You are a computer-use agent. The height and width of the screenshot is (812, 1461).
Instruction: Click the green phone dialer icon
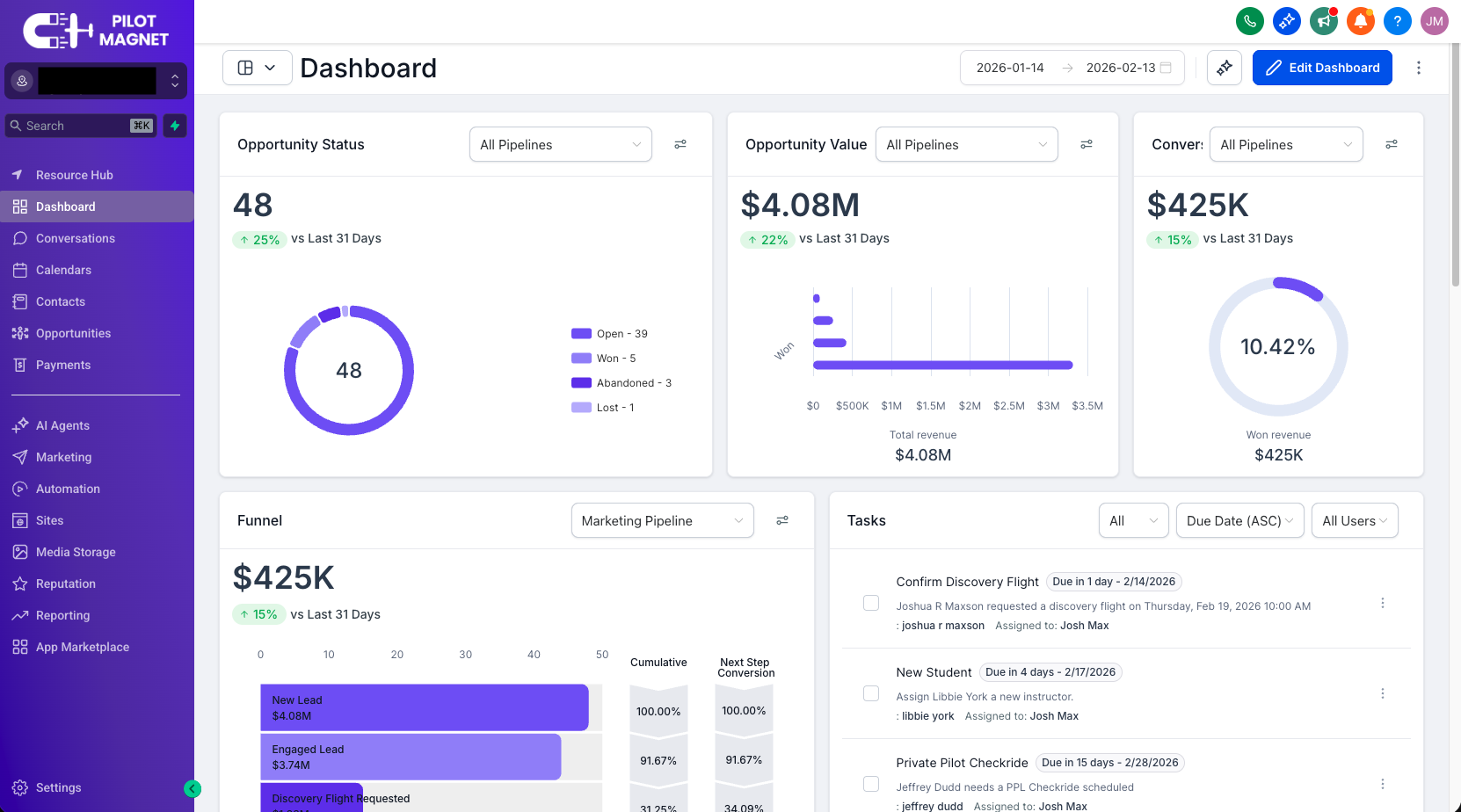pyautogui.click(x=1249, y=21)
